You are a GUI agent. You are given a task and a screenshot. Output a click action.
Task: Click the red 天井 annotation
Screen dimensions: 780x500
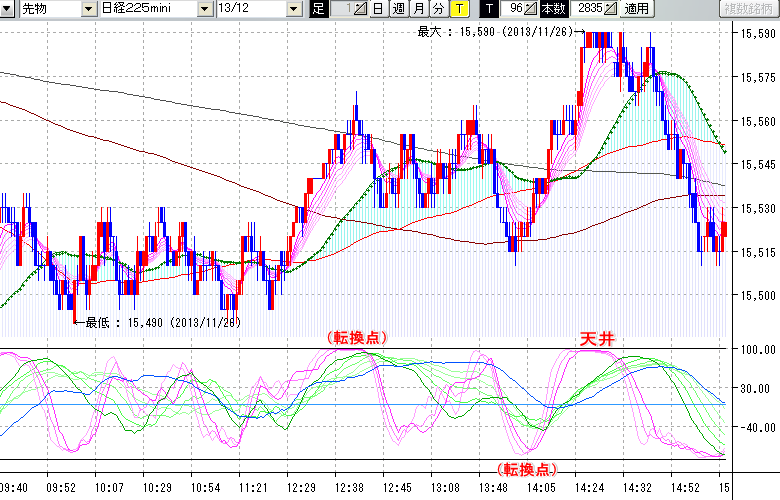click(x=597, y=340)
